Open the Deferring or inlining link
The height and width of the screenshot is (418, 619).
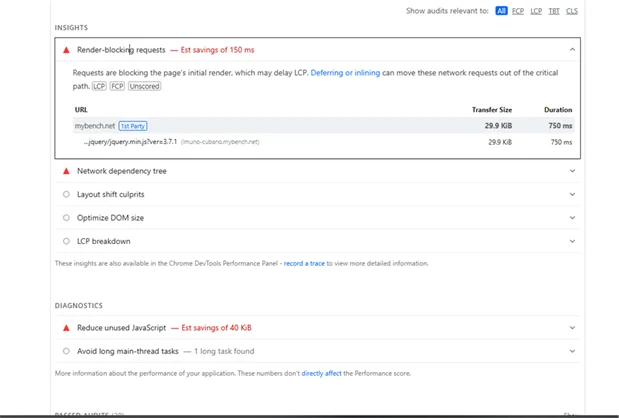click(345, 73)
